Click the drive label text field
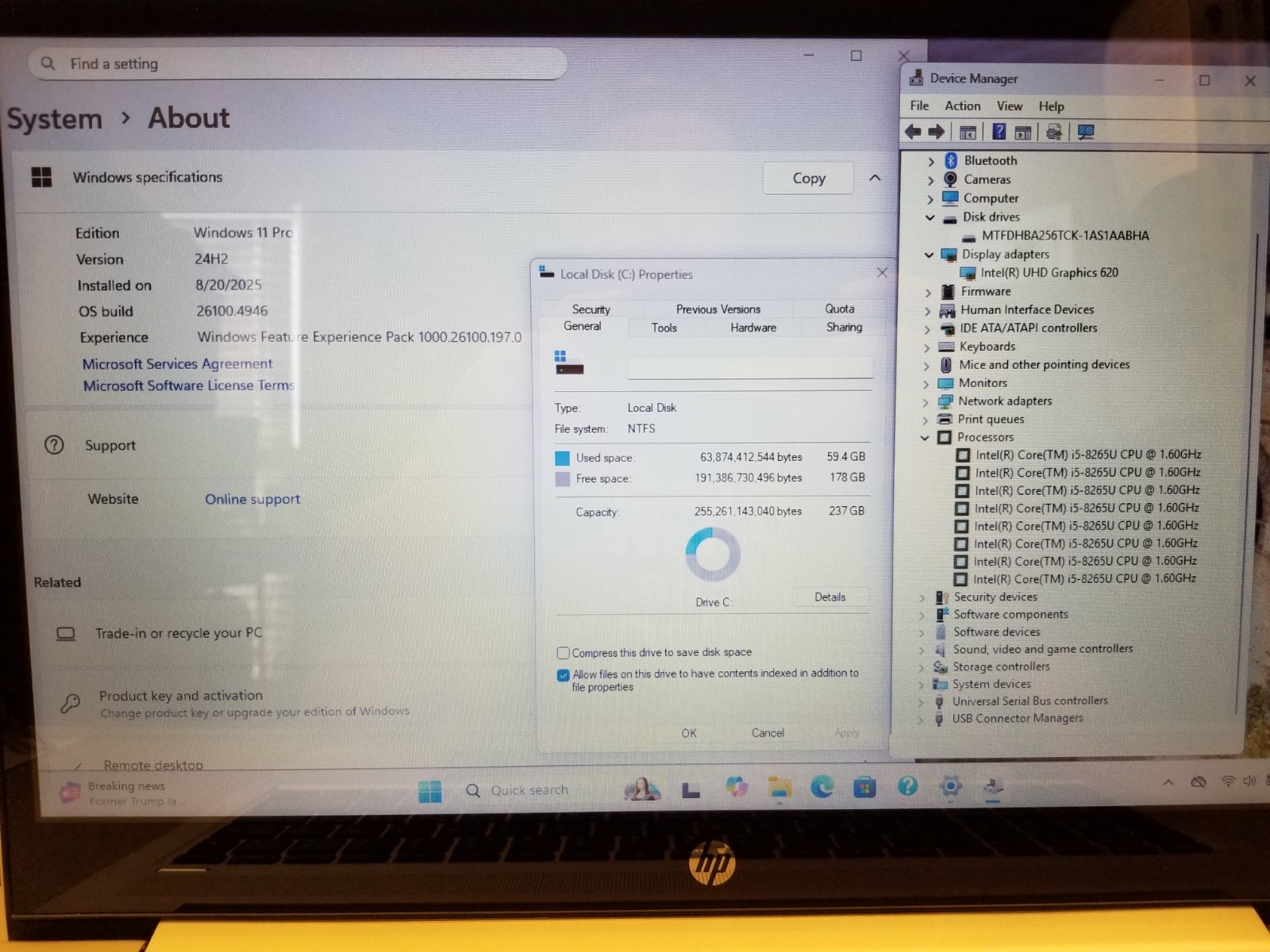Image resolution: width=1270 pixels, height=952 pixels. (750, 367)
